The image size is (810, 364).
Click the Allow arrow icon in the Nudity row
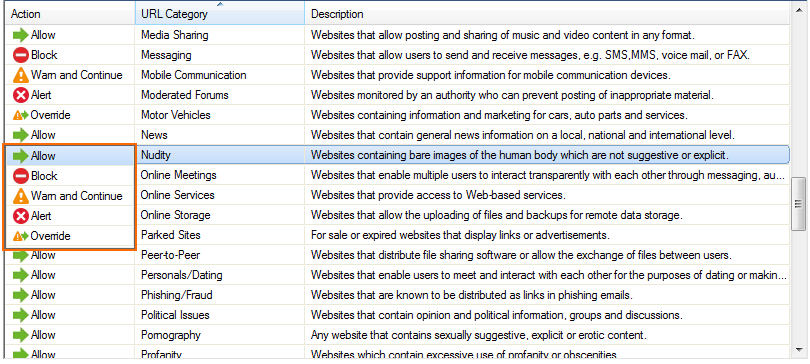click(x=21, y=155)
